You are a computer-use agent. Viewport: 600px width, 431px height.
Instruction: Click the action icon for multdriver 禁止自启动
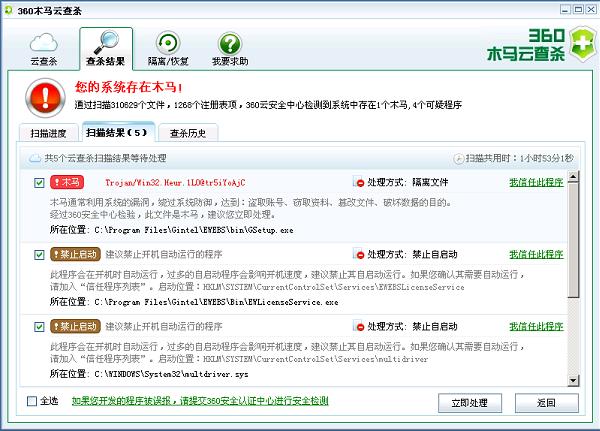pos(358,326)
